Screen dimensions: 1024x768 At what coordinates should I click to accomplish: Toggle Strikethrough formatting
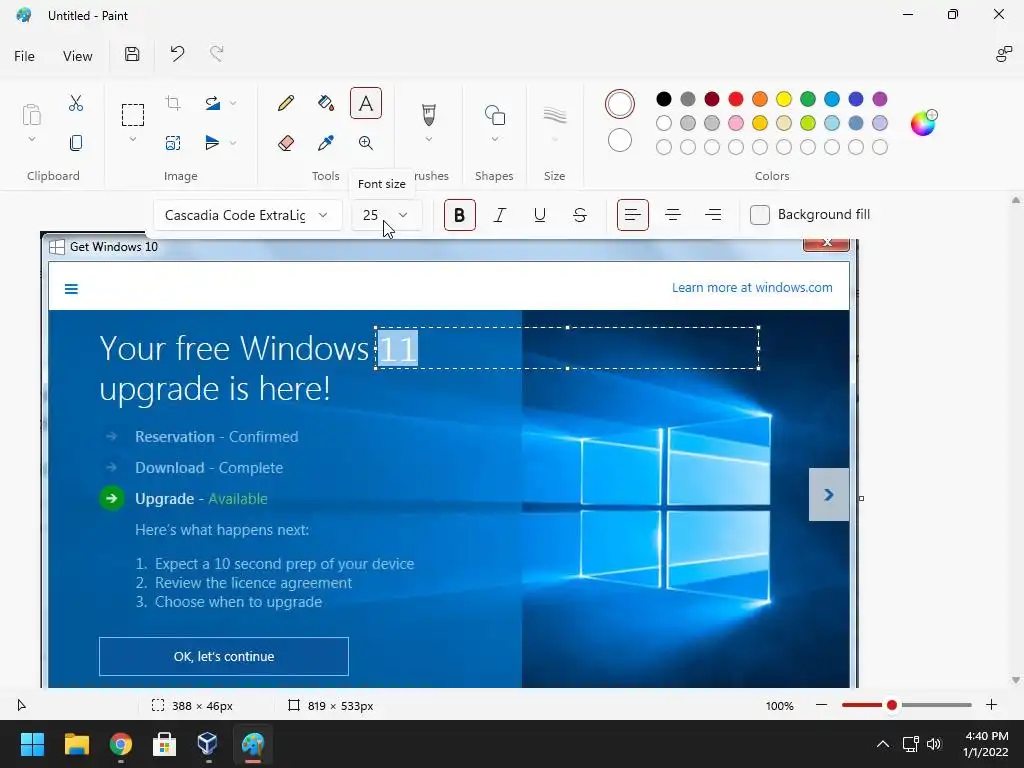[580, 215]
